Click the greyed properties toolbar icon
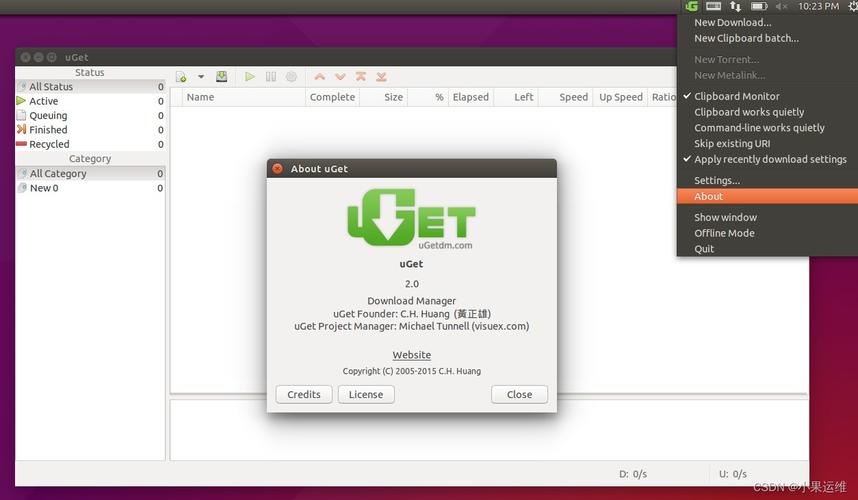This screenshot has height=500, width=858. pyautogui.click(x=291, y=77)
